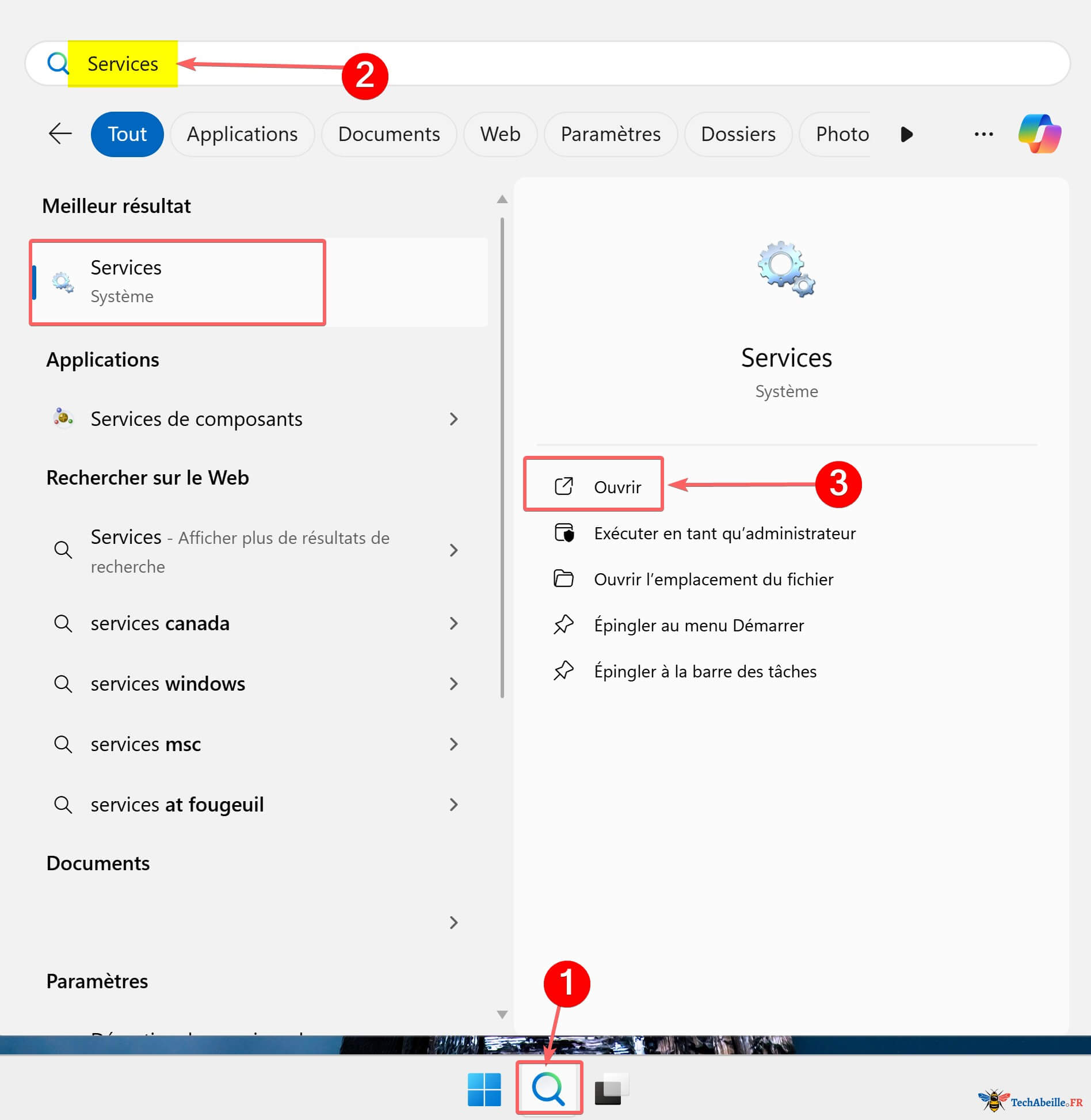This screenshot has height=1120, width=1091.
Task: Pin Services with Épingler au menu Démarrer
Action: [699, 625]
